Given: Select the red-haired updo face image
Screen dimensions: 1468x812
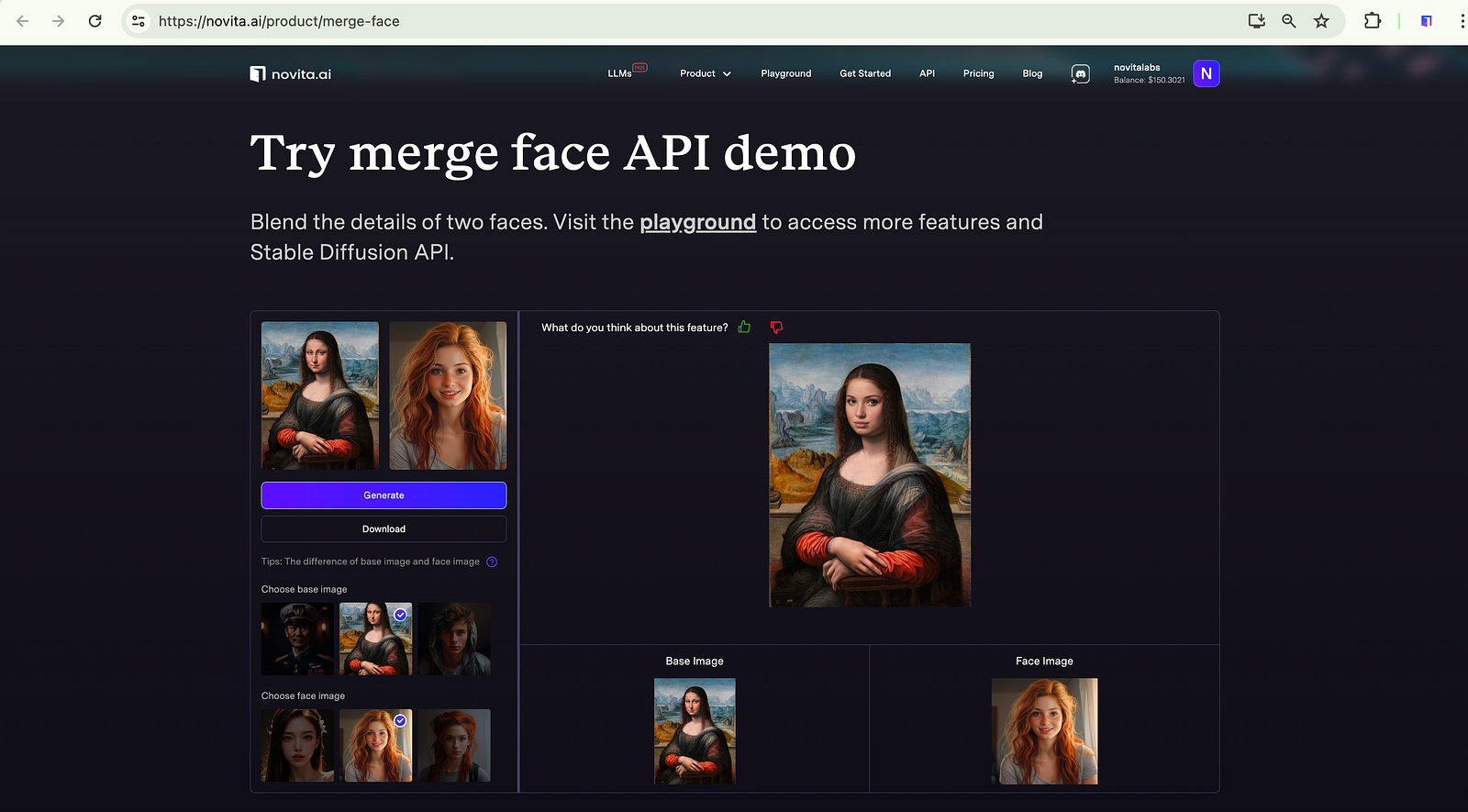Looking at the screenshot, I should click(454, 745).
